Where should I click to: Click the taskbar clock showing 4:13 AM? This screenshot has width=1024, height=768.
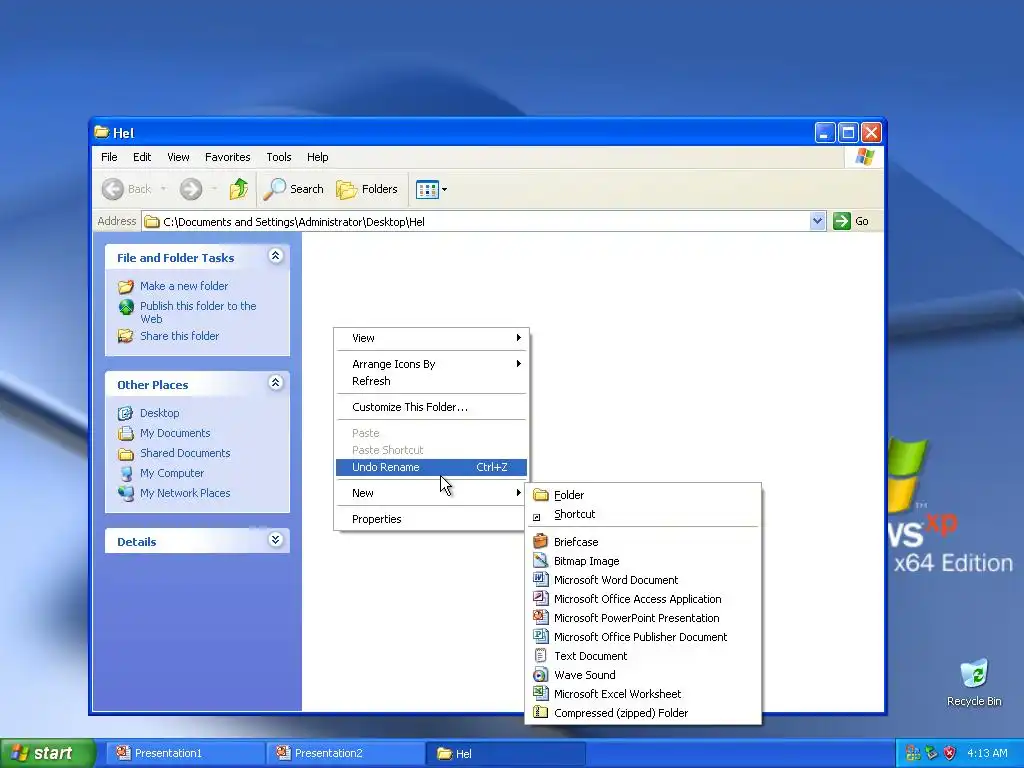tap(987, 753)
